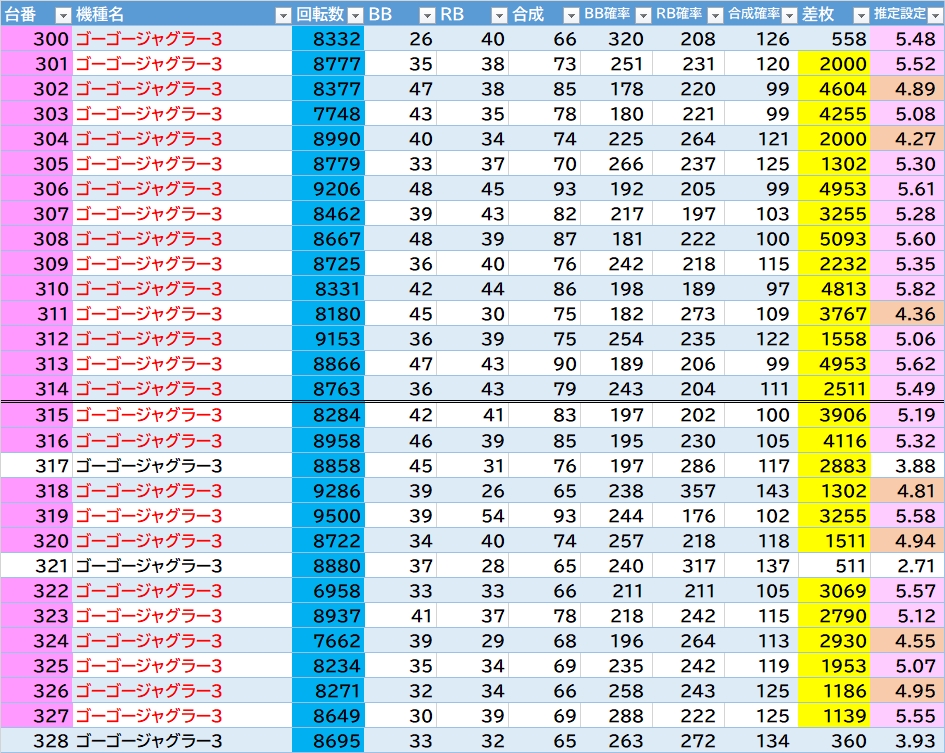
Task: Select the BB cell 26 in row 300
Action: point(400,39)
